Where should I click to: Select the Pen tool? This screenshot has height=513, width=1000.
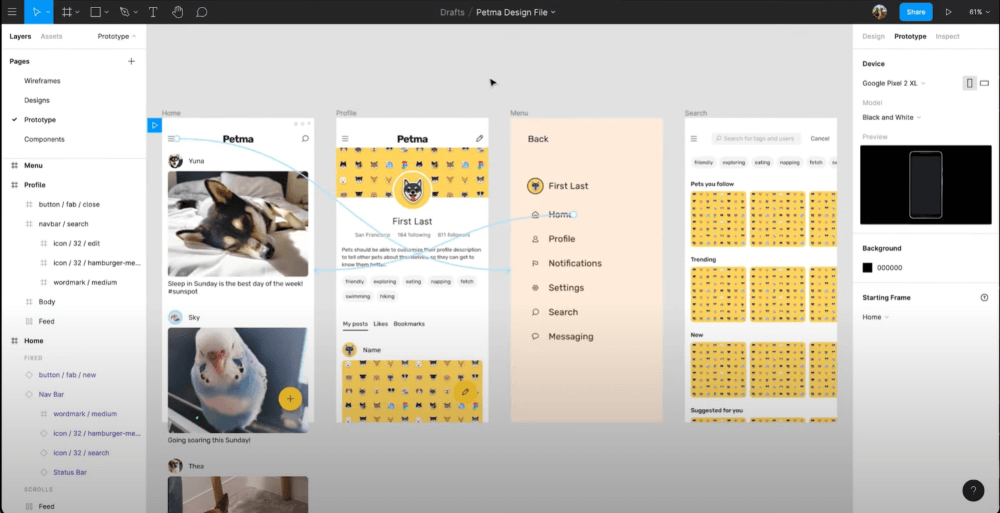[124, 11]
